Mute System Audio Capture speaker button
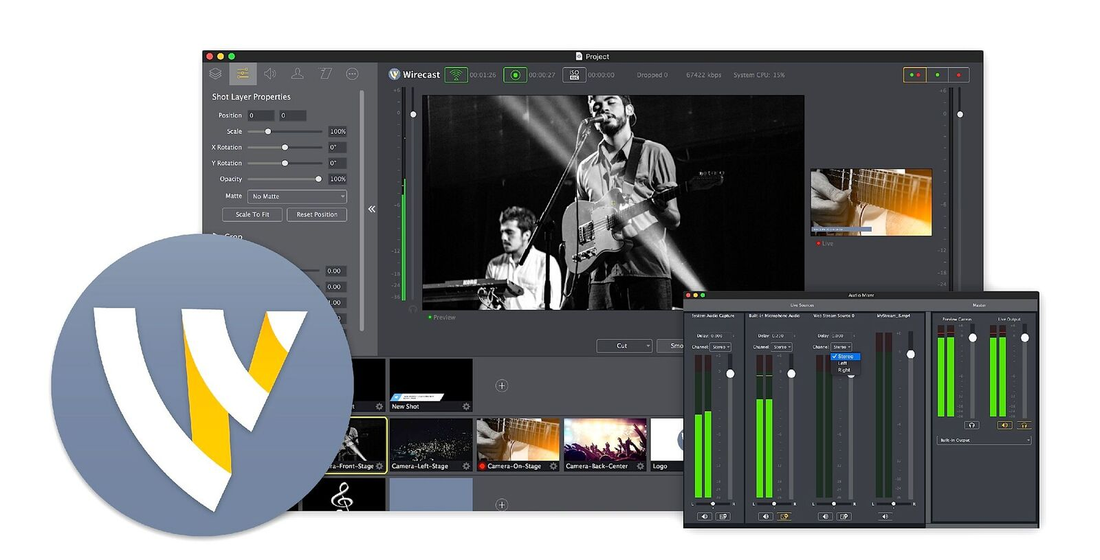Screen dimensions: 1100x560 (x=705, y=516)
